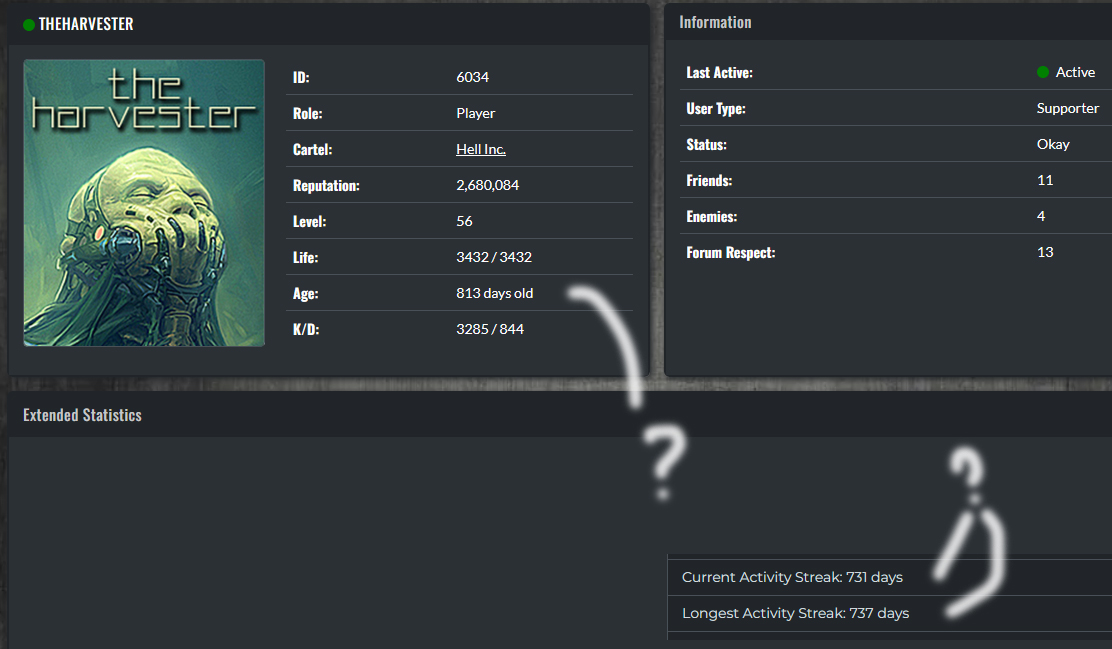
Task: Click the User Type Supporter value
Action: coord(1067,109)
